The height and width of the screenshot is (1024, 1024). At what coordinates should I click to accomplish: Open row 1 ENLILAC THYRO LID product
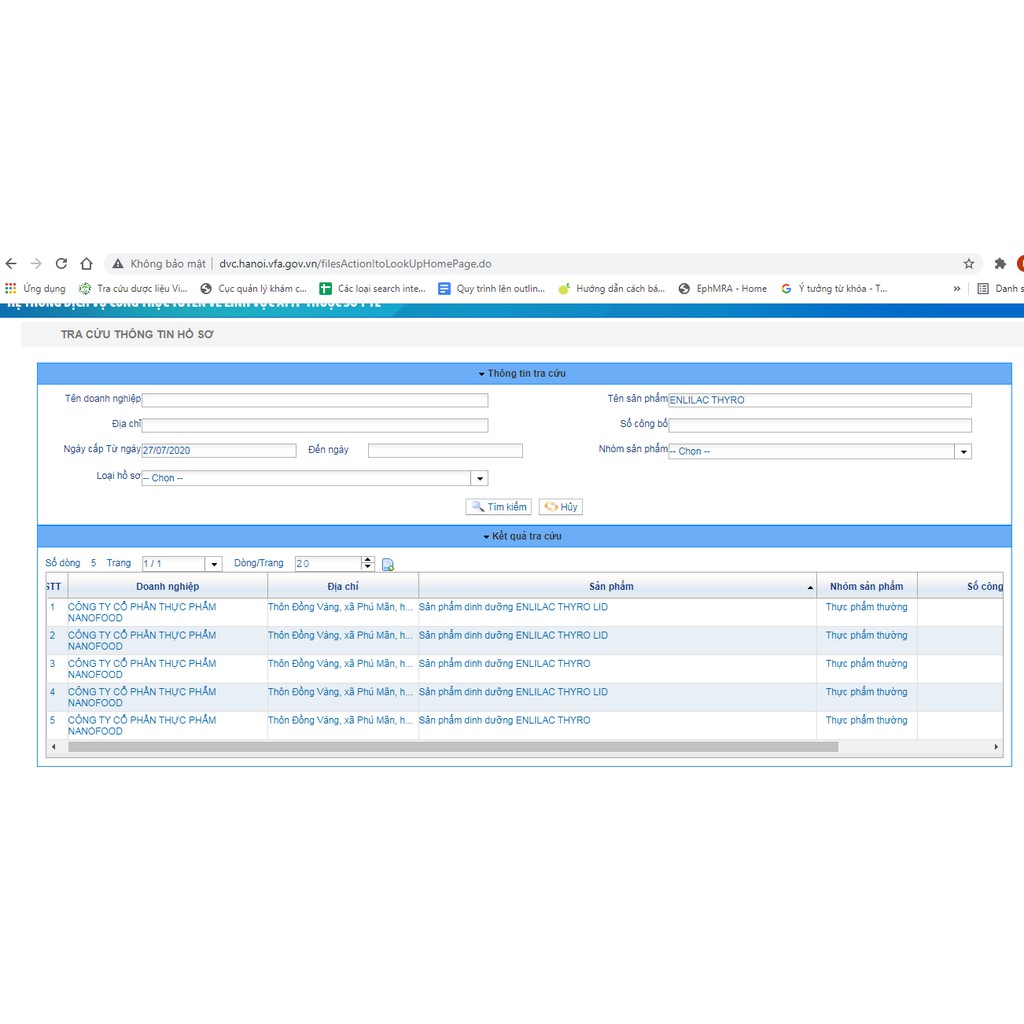[513, 607]
